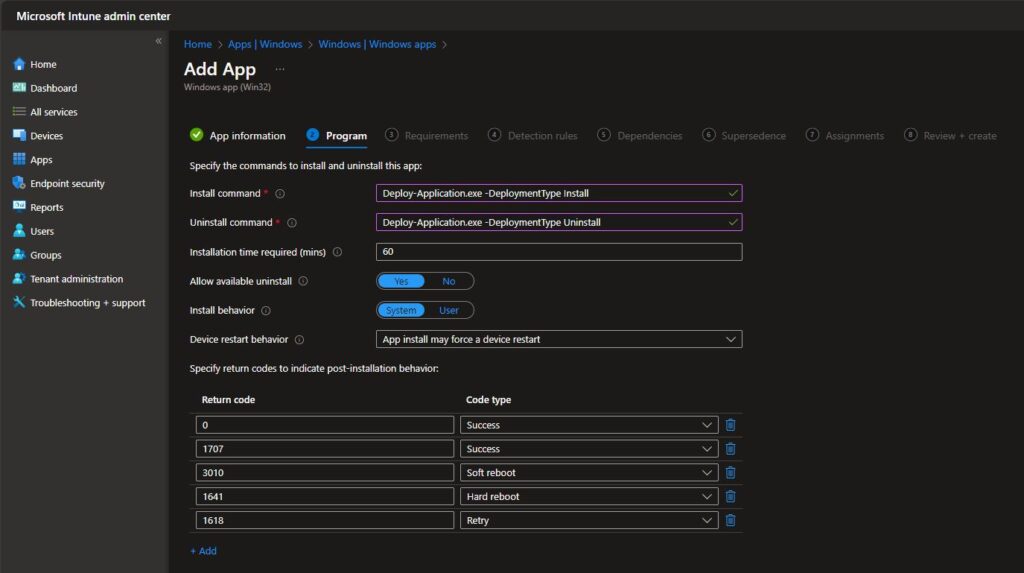Click the Uninstall command input field
This screenshot has height=573, width=1024.
[559, 222]
